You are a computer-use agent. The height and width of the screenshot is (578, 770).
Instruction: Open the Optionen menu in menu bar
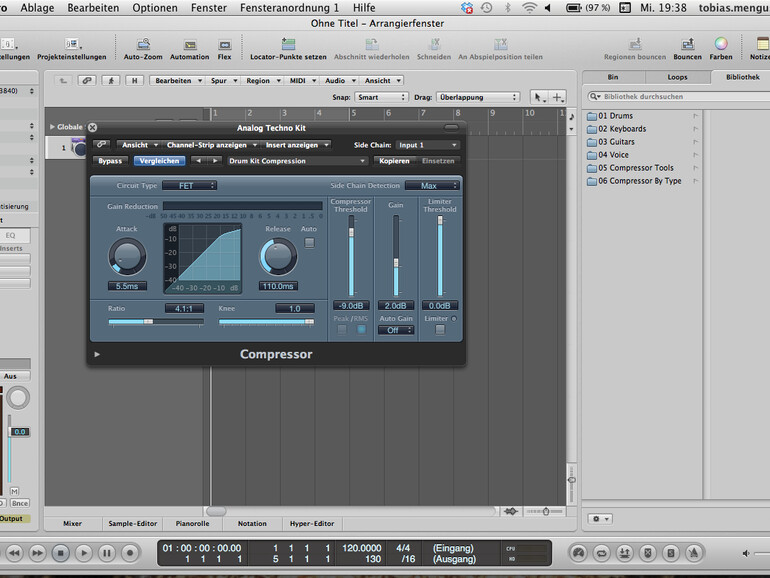tap(155, 7)
